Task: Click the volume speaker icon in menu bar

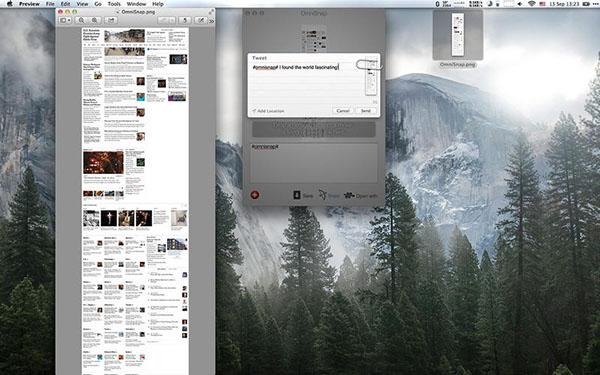Action: coord(520,4)
